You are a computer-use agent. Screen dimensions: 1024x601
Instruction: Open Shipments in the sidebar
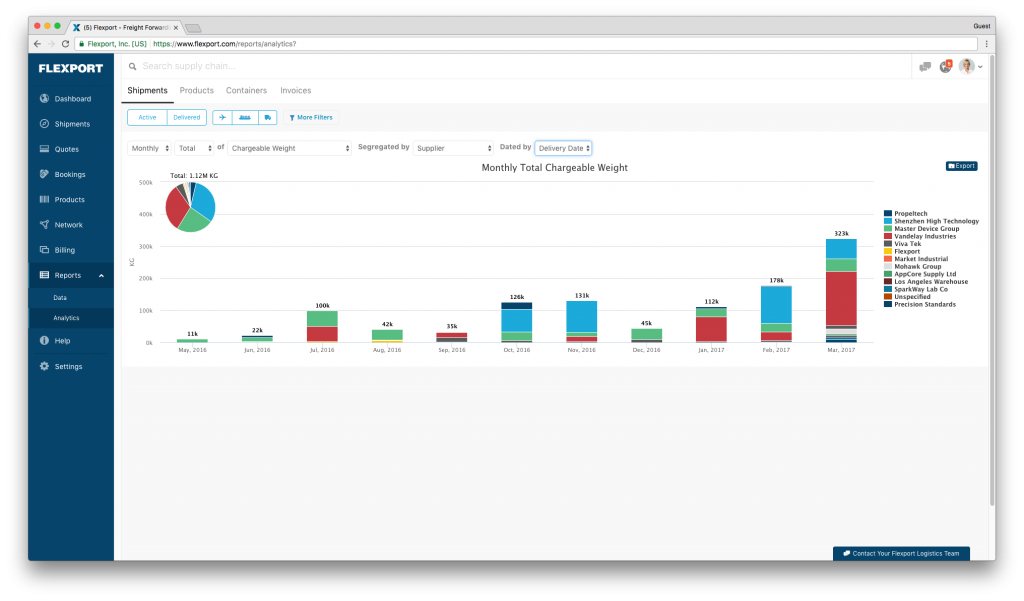click(x=71, y=124)
